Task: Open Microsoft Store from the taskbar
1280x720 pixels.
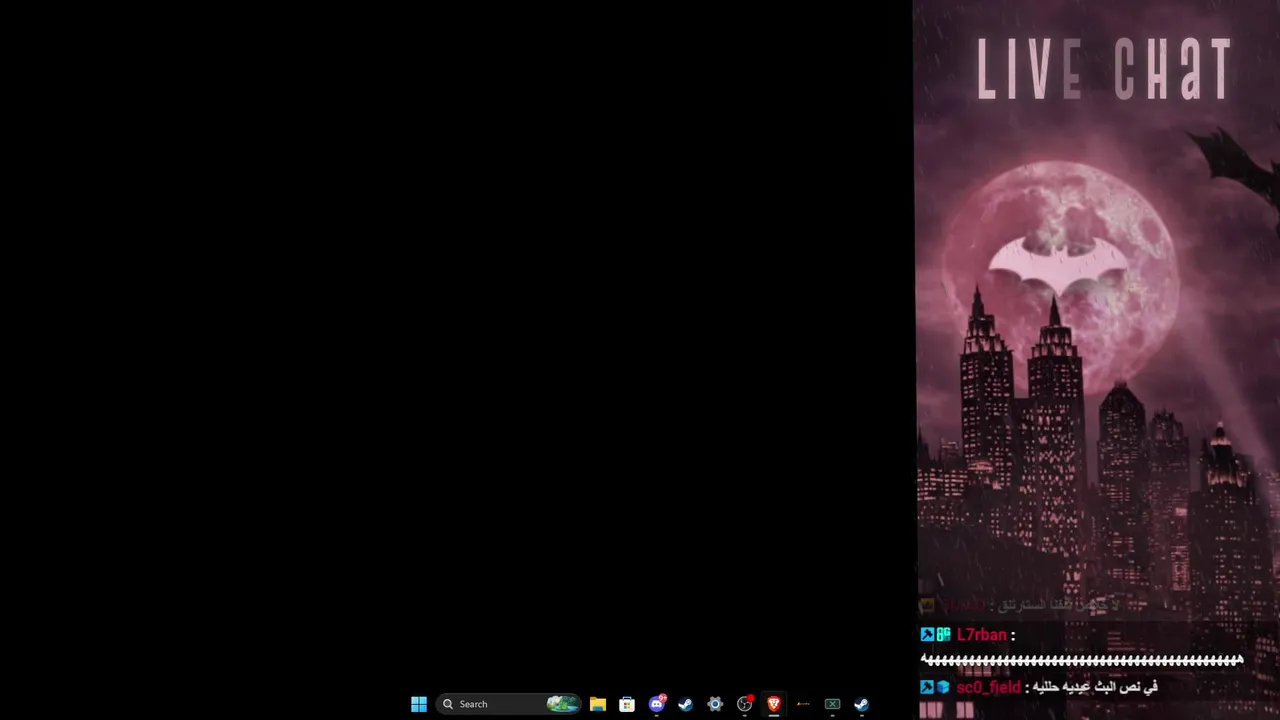Action: pos(627,704)
